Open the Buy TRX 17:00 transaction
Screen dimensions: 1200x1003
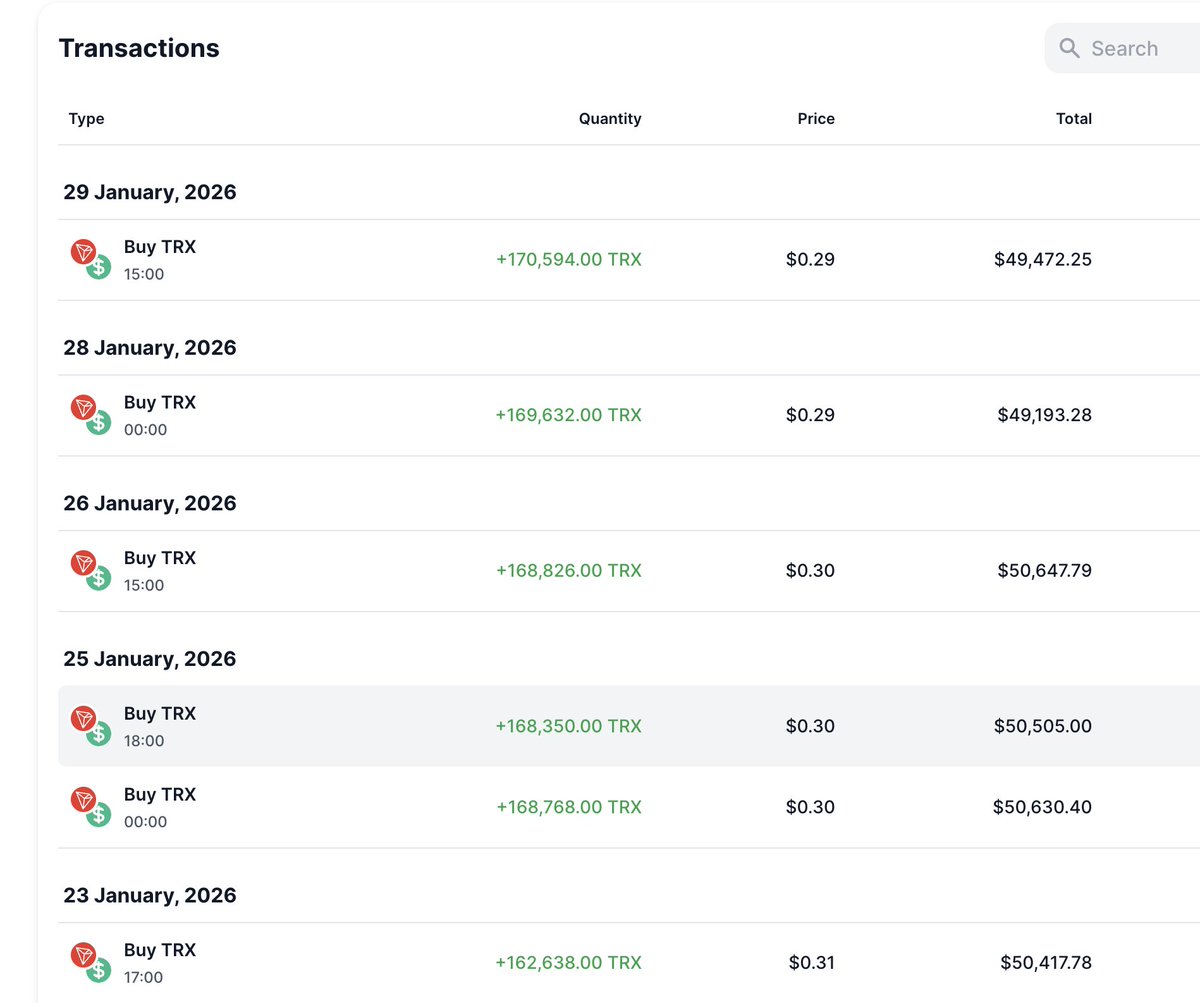[160, 951]
